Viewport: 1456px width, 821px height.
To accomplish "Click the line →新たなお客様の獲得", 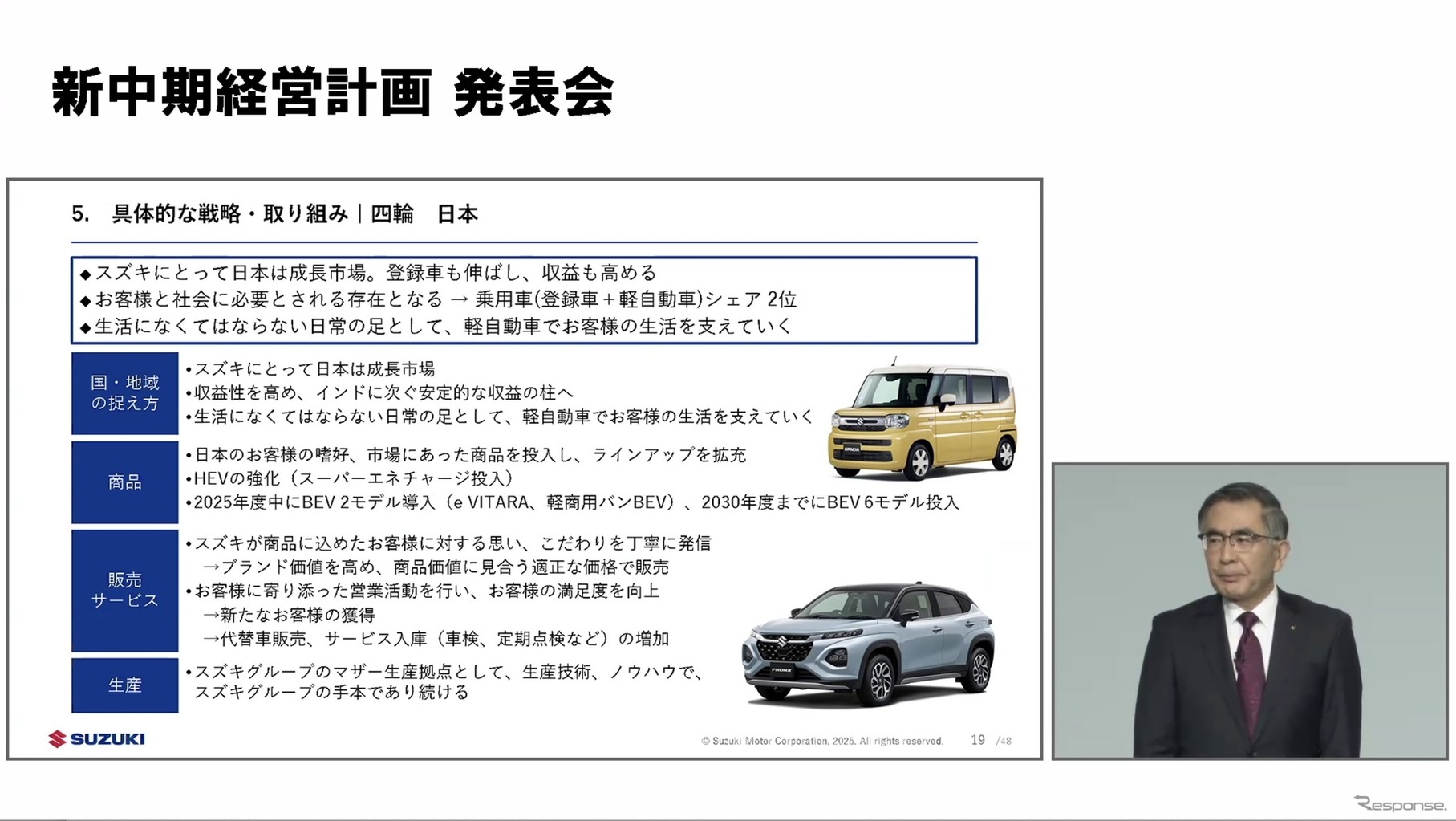I will 289,616.
